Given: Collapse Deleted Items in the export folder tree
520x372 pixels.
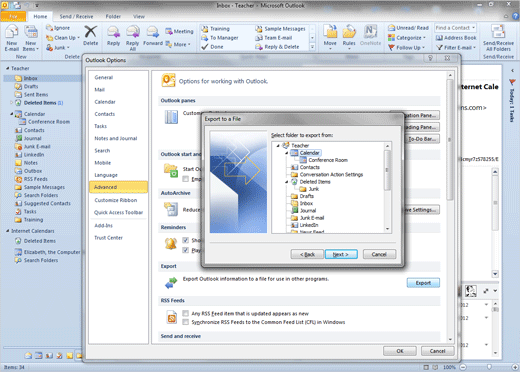Looking at the screenshot, I should tap(286, 182).
